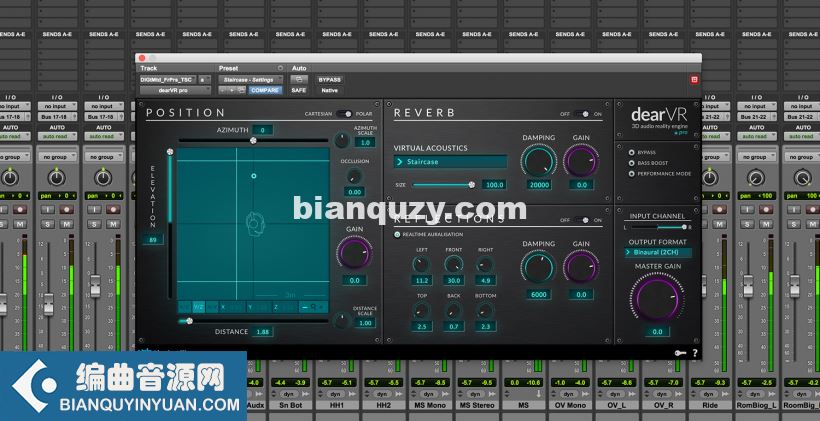Screen dimensions: 820x421
Task: Click the Azimuth value field
Action: 262,130
